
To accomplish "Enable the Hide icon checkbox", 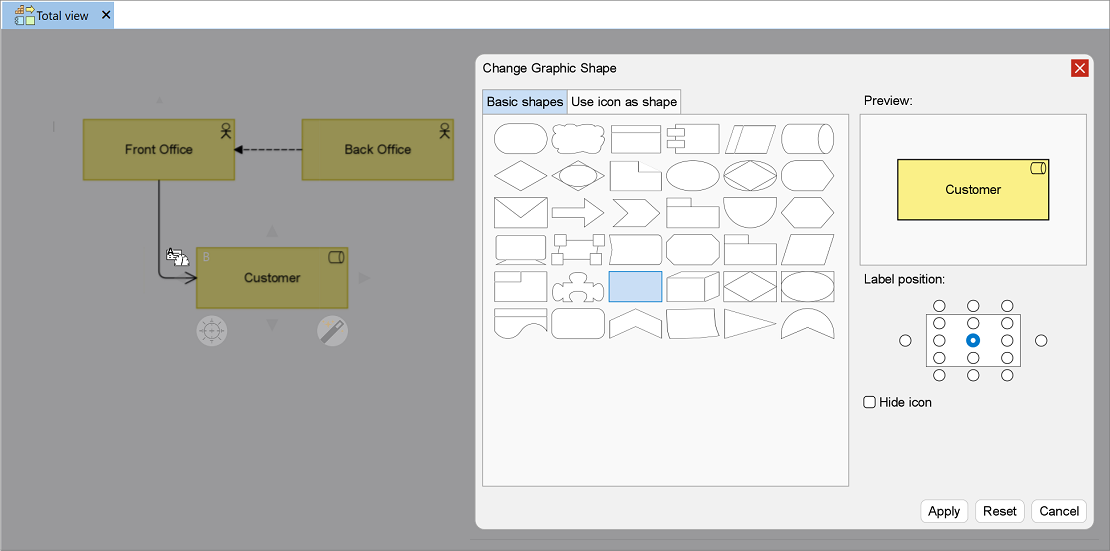I will pyautogui.click(x=870, y=402).
